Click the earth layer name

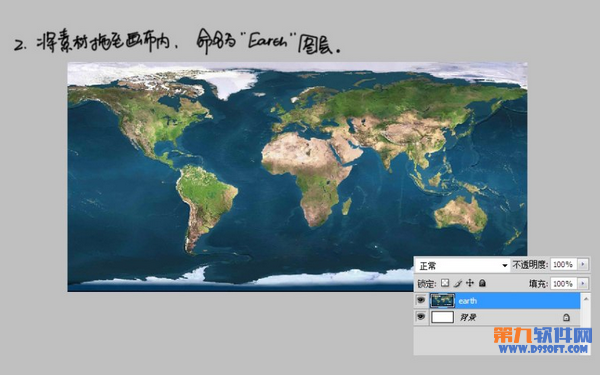[x=468, y=301]
